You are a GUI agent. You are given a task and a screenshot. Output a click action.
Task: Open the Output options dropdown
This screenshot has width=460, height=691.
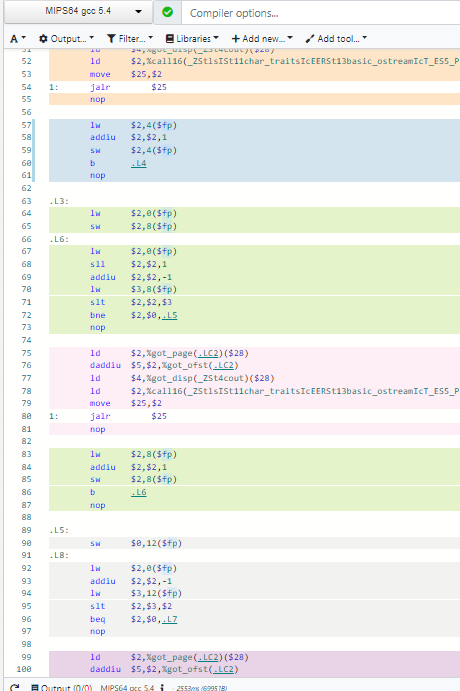tap(67, 39)
